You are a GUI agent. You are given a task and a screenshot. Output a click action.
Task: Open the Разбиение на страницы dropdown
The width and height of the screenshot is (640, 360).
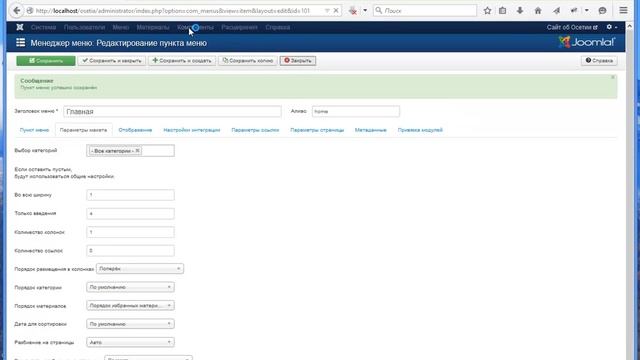(x=131, y=342)
